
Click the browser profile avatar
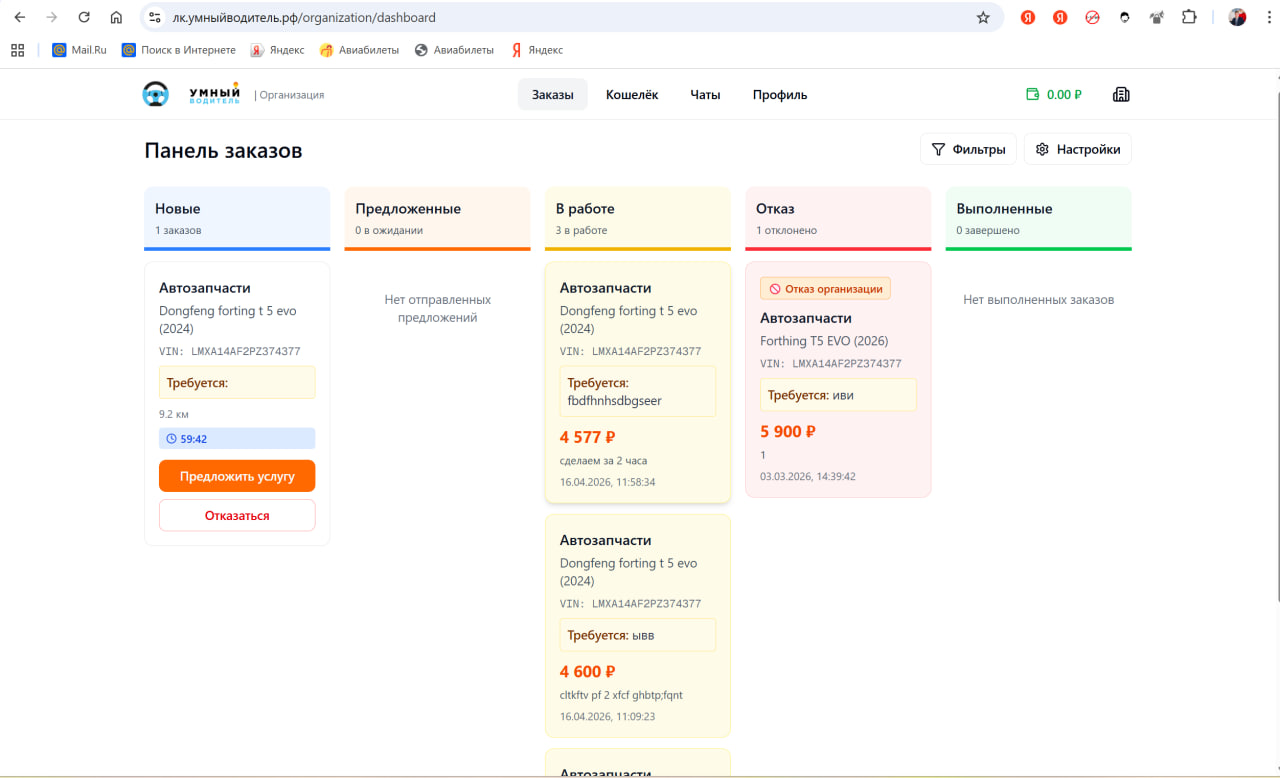click(1238, 17)
